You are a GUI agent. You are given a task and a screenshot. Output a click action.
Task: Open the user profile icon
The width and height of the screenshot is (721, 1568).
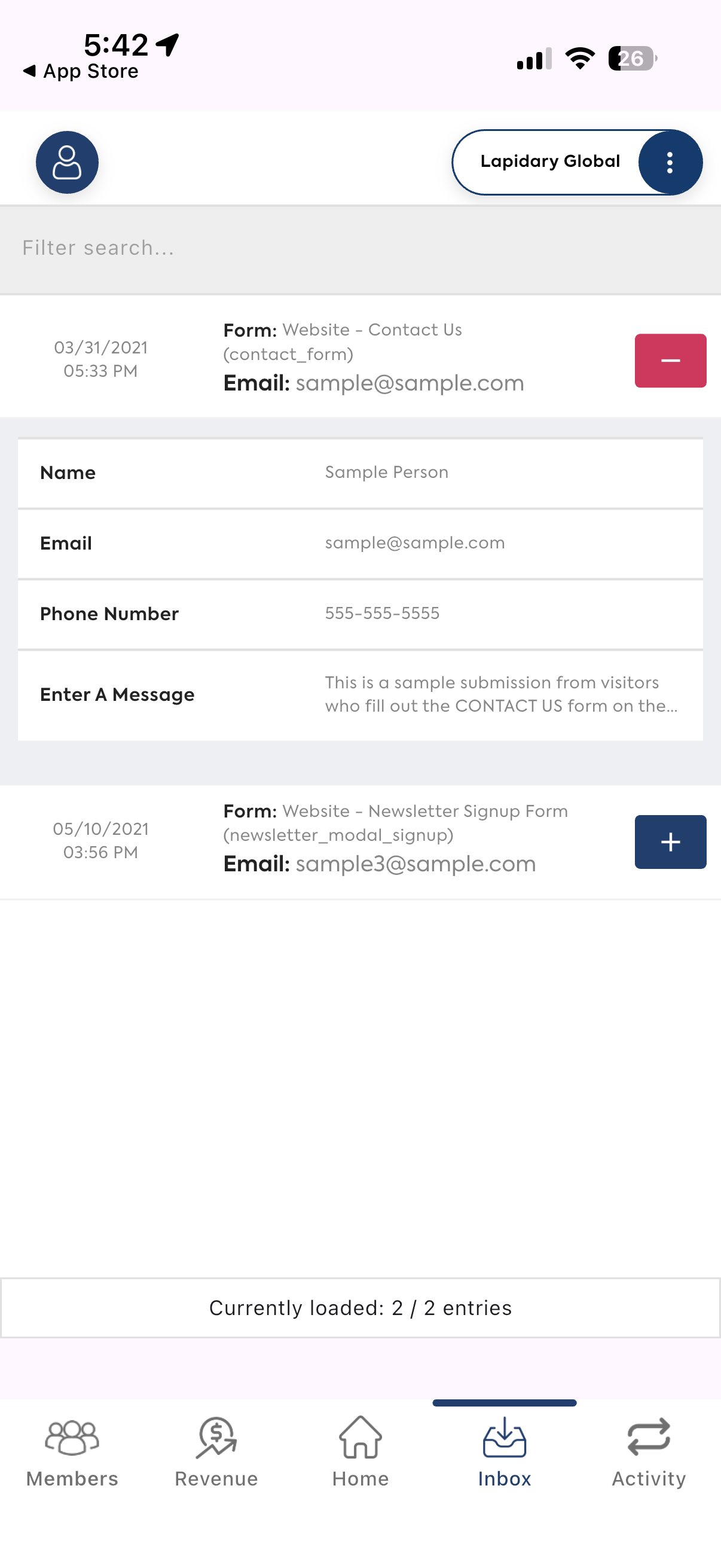67,162
